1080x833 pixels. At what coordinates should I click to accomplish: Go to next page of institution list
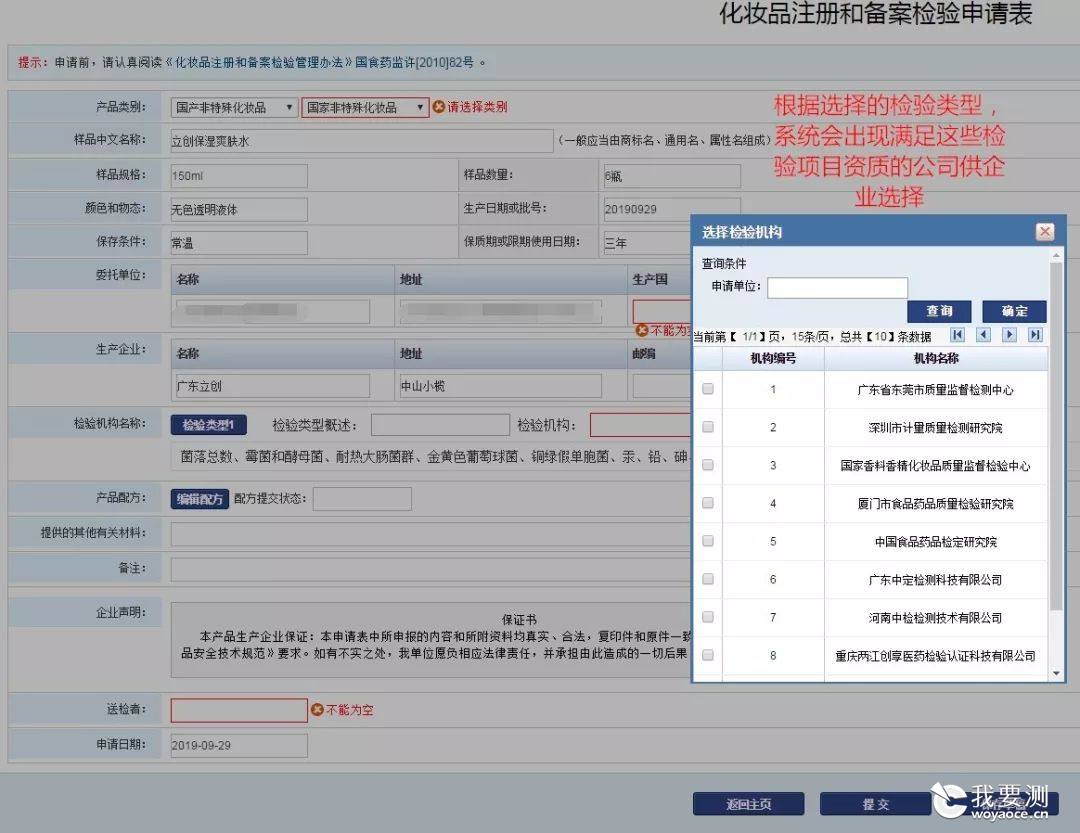tap(1010, 335)
